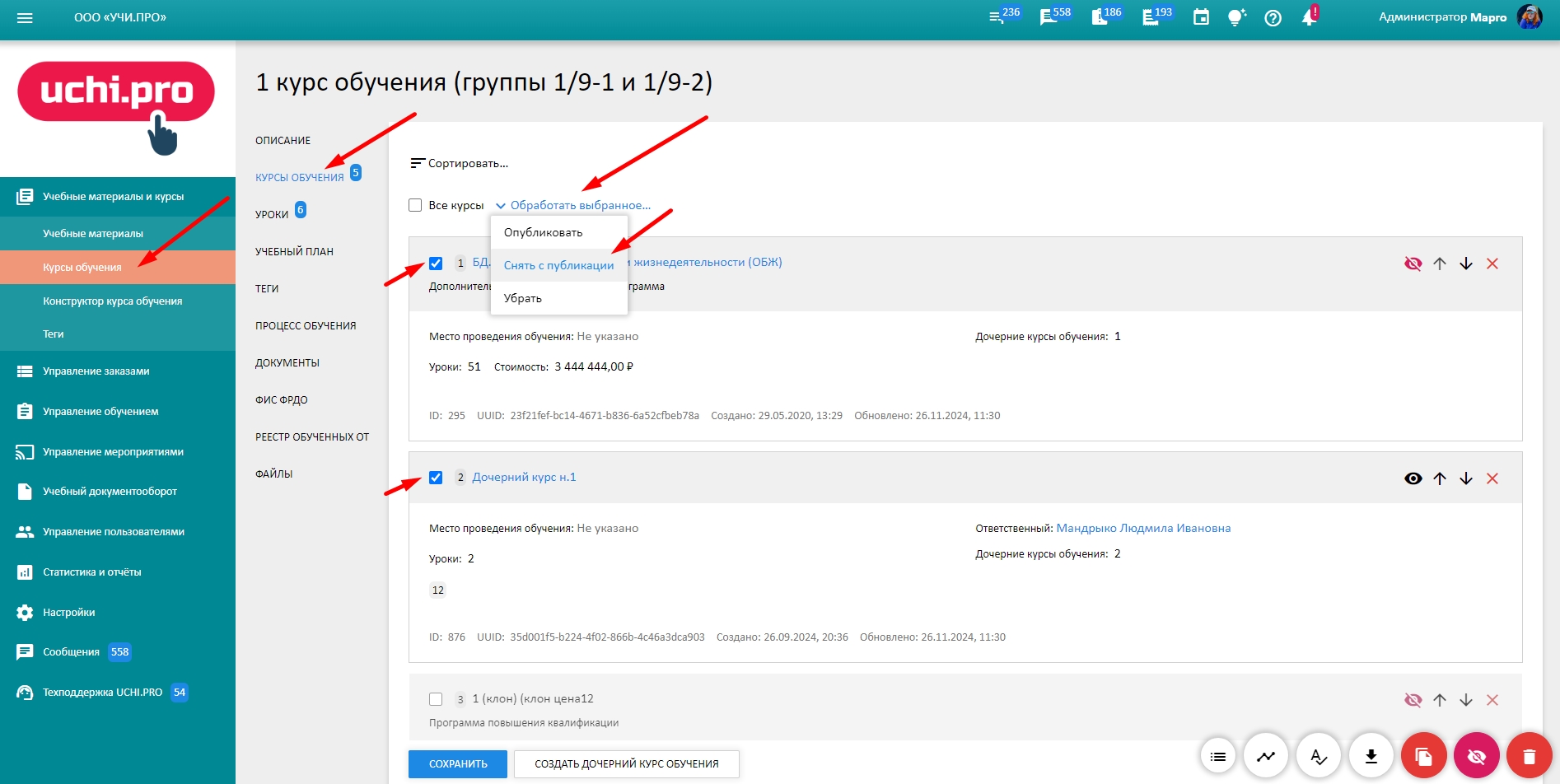
Task: Move ОБЖ course down with arrow
Action: tap(1466, 264)
